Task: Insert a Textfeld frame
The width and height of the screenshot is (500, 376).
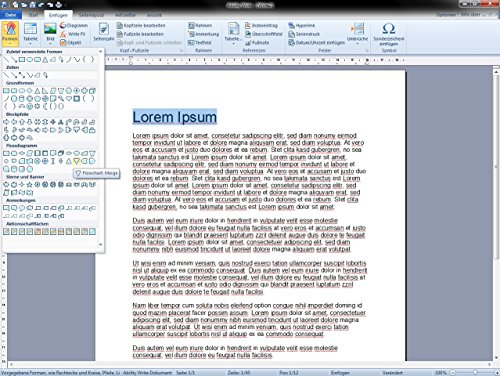Action: click(x=200, y=43)
